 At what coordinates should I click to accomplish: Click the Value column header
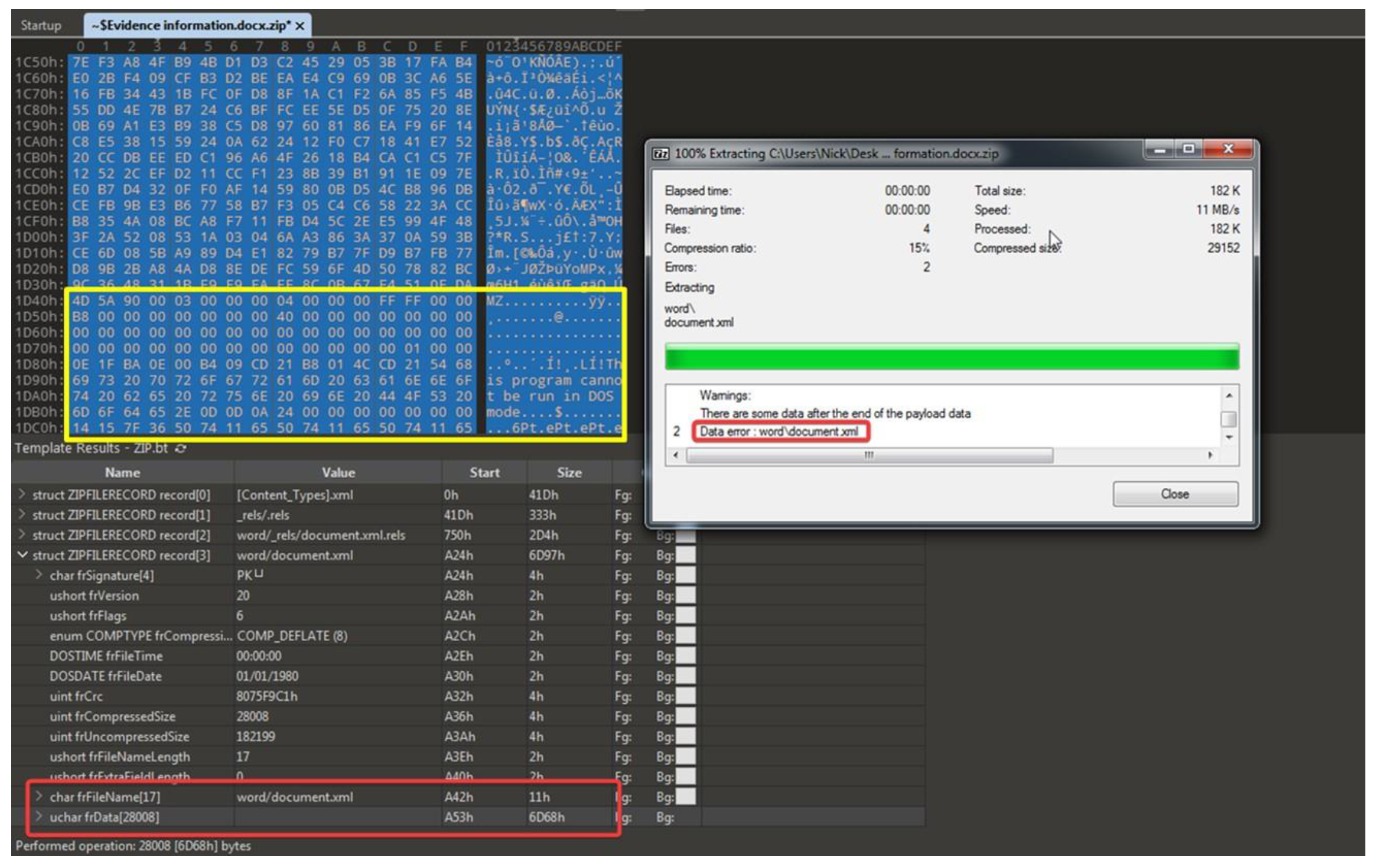(338, 473)
